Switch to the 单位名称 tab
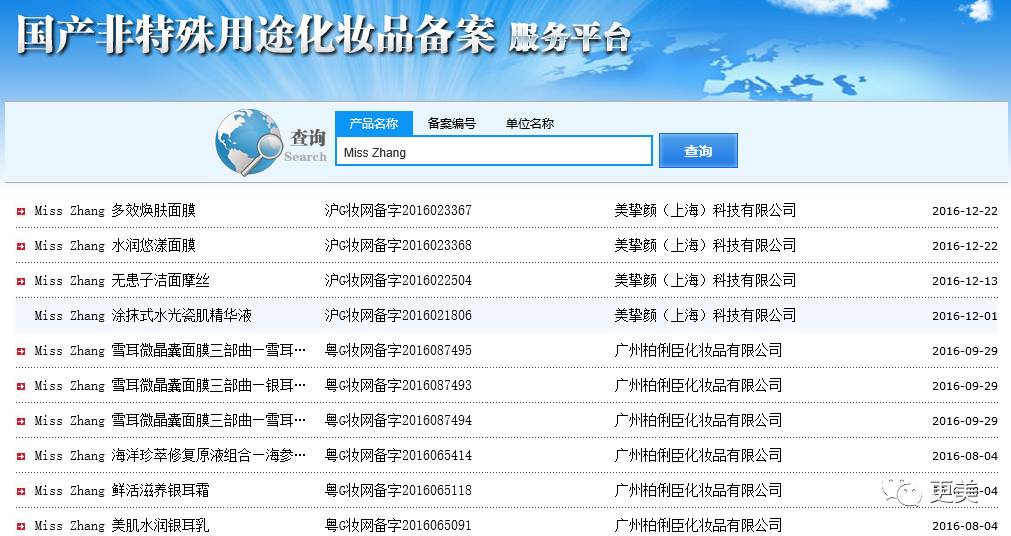The height and width of the screenshot is (536, 1011). (x=529, y=123)
